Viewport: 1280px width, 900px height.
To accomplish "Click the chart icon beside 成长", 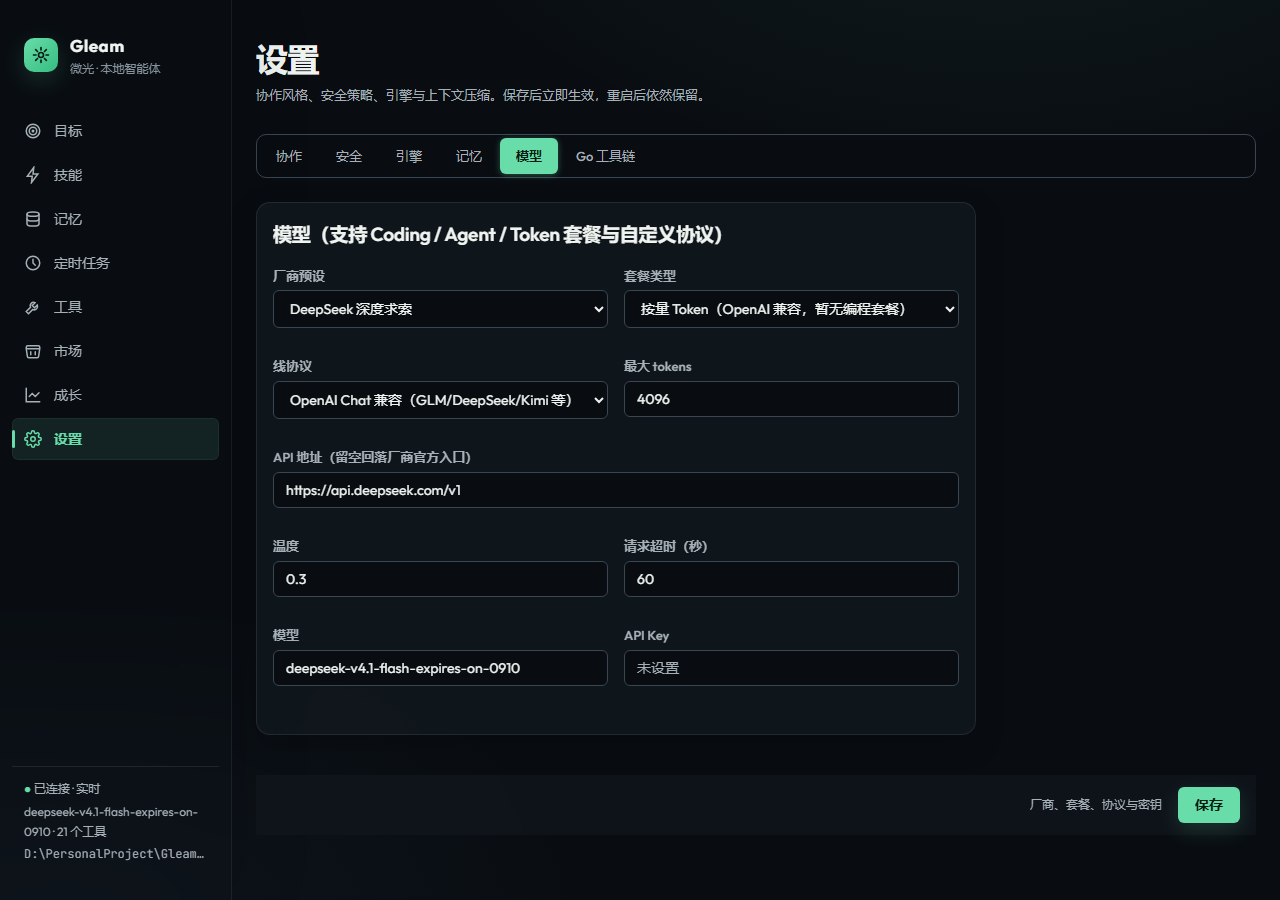I will click(x=33, y=395).
